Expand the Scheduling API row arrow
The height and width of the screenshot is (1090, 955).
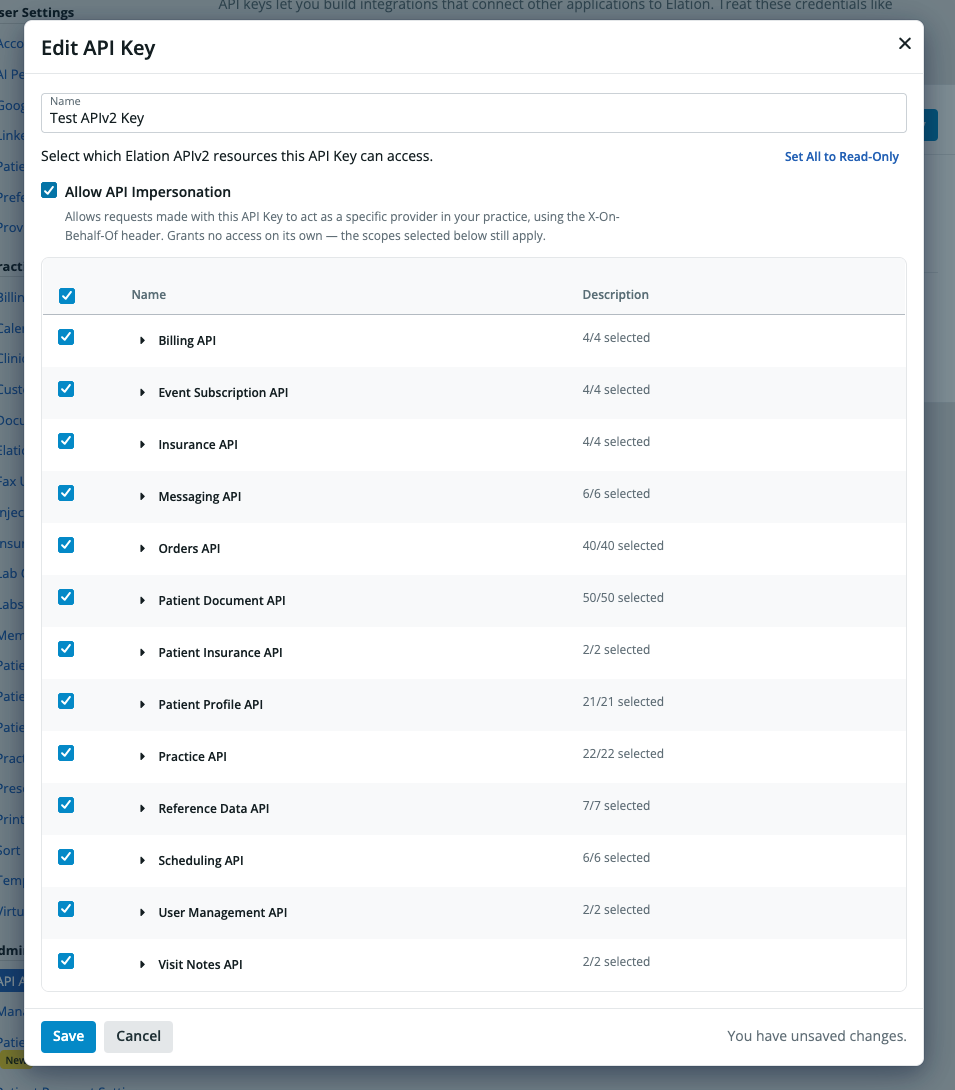coord(142,861)
